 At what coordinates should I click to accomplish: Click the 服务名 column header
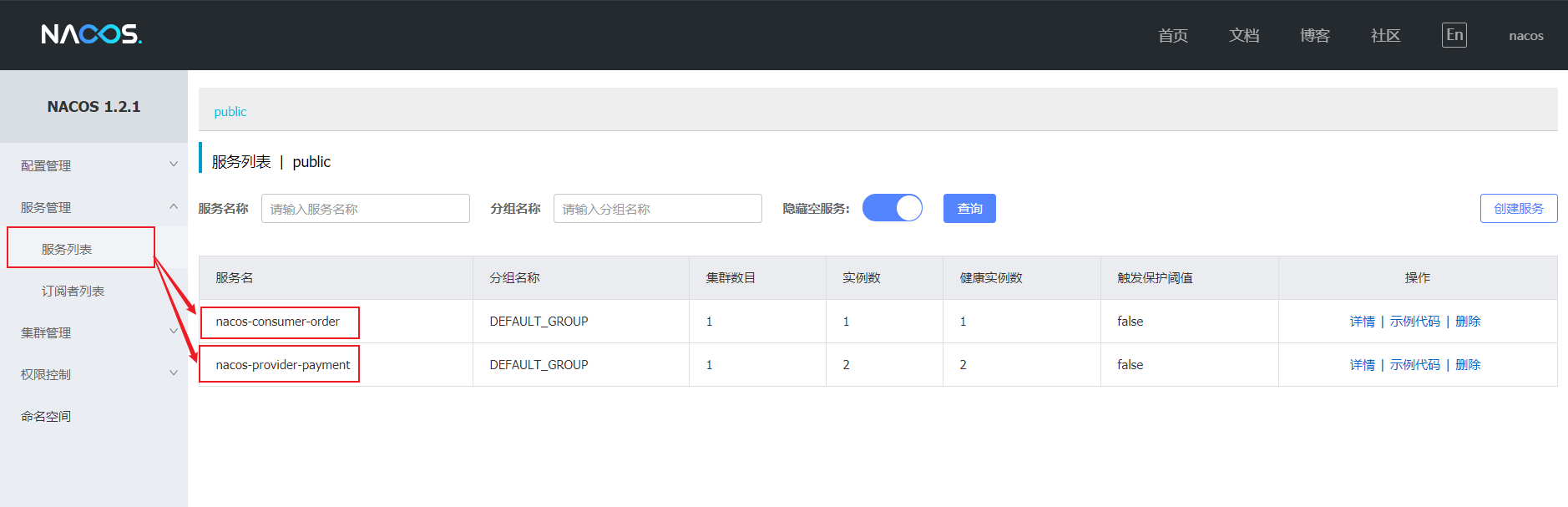pos(235,278)
